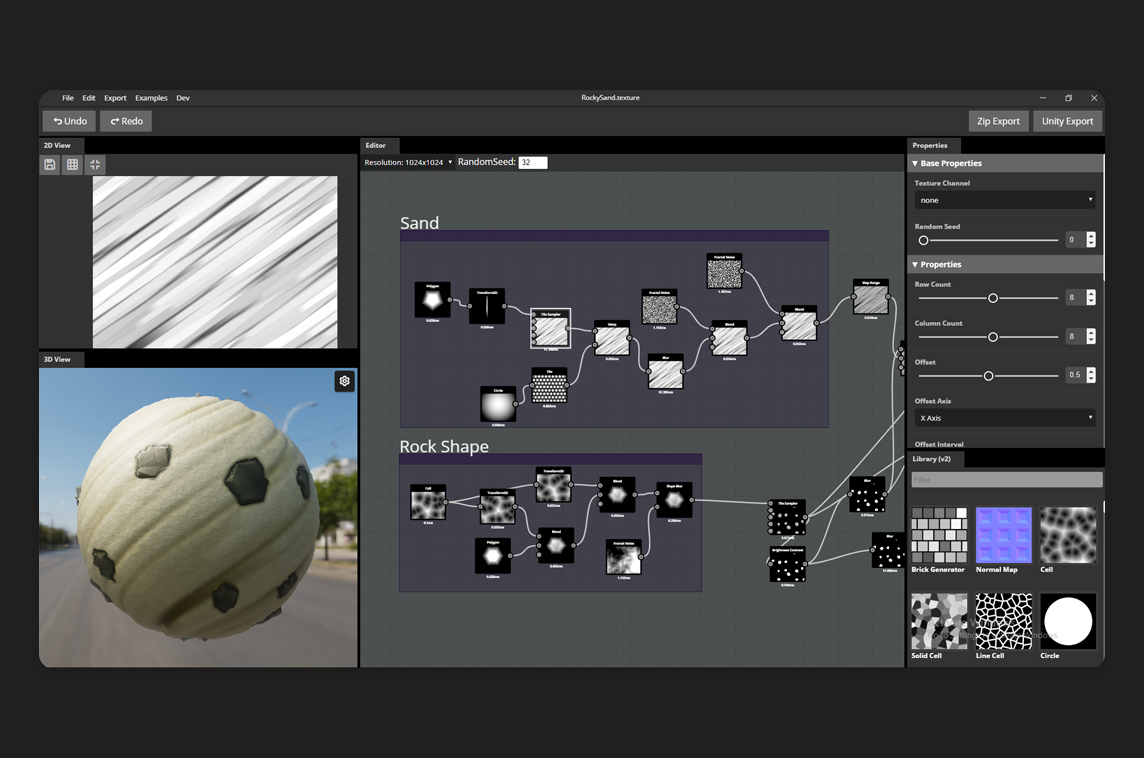Select the Cell node in Rock Shape frame
This screenshot has width=1144, height=758.
click(x=428, y=502)
